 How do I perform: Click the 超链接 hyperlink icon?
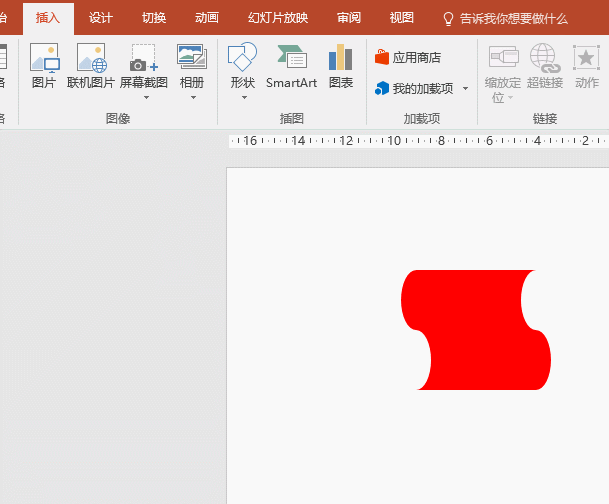(544, 57)
